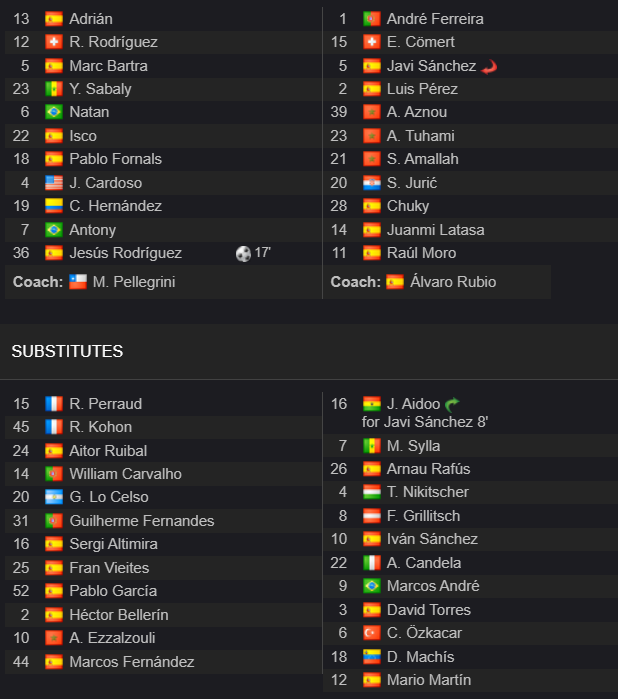Click the Croatia flag next to S. Jurić
Viewport: 618px width, 699px height.
[371, 183]
